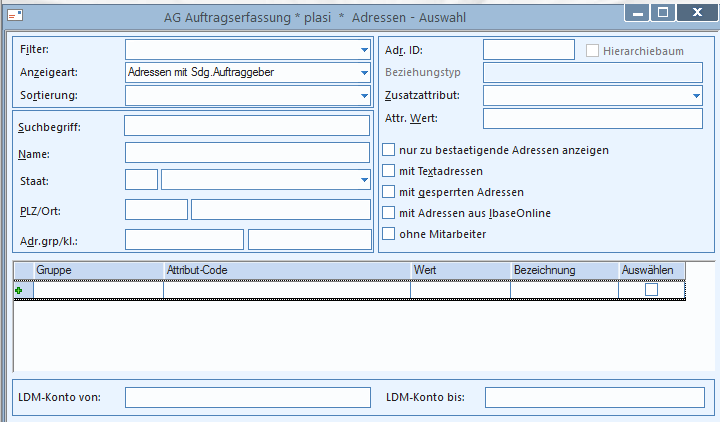Click the empty Gruppe cell in new row
Image resolution: width=720 pixels, height=422 pixels.
point(98,290)
